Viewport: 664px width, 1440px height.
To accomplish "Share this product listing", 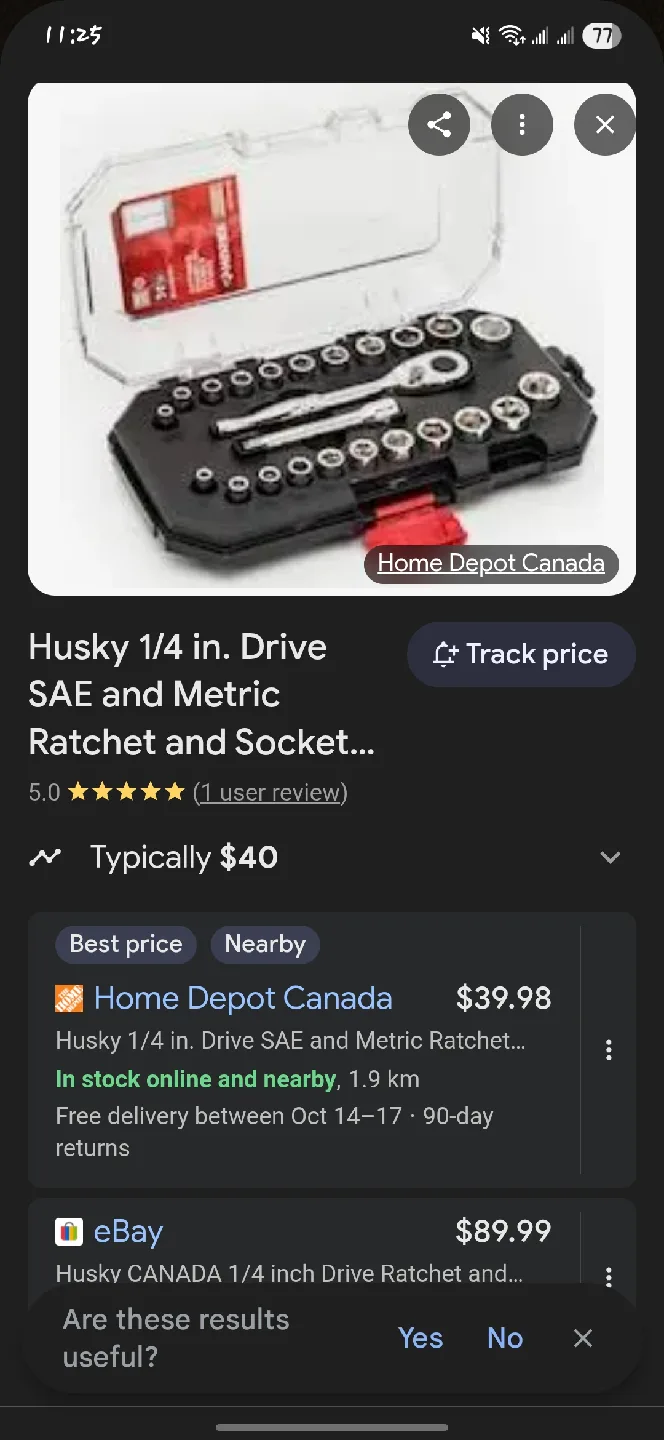I will point(439,124).
